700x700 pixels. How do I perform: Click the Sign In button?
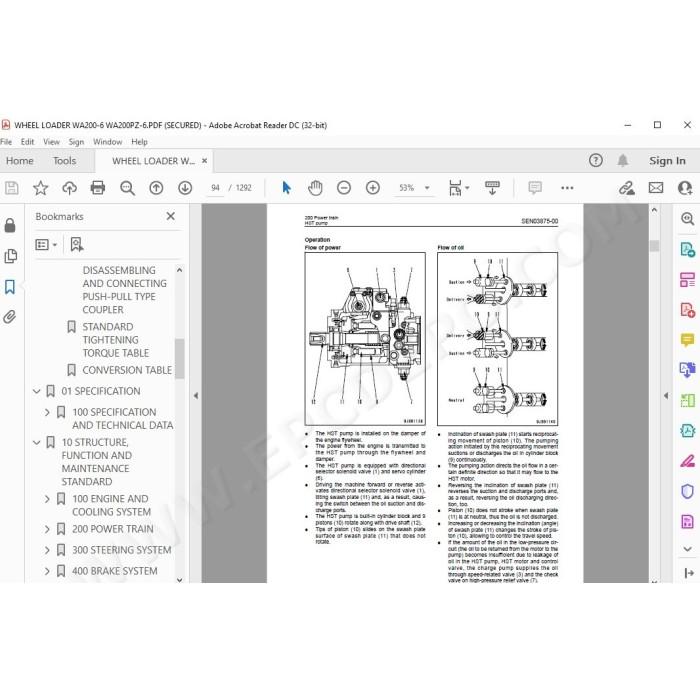[x=667, y=161]
